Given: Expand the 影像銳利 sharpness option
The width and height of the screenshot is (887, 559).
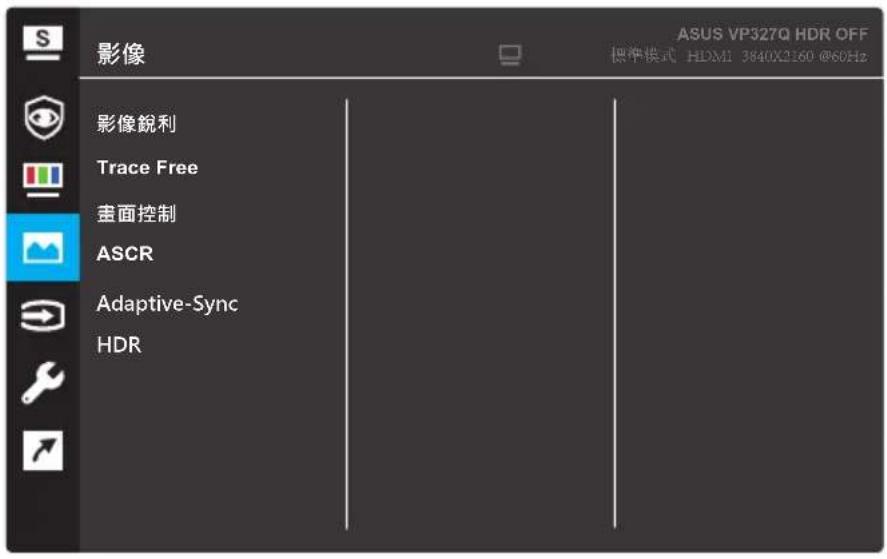Looking at the screenshot, I should [136, 123].
